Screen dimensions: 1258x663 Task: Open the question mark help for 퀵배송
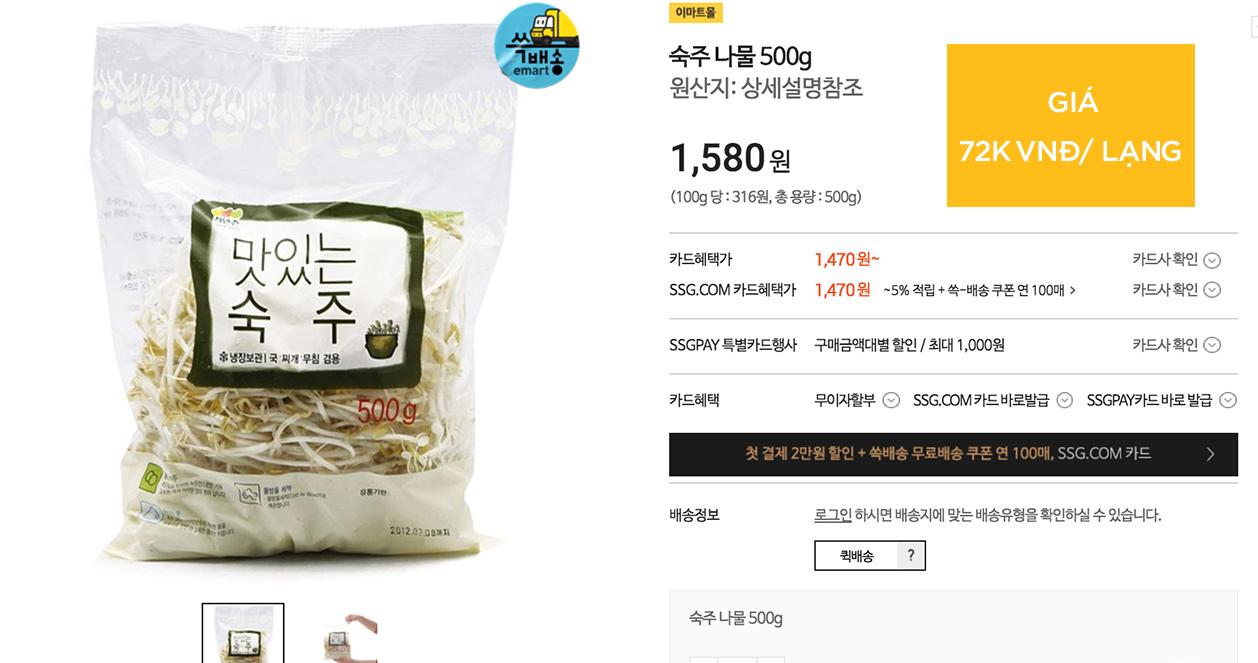[910, 556]
